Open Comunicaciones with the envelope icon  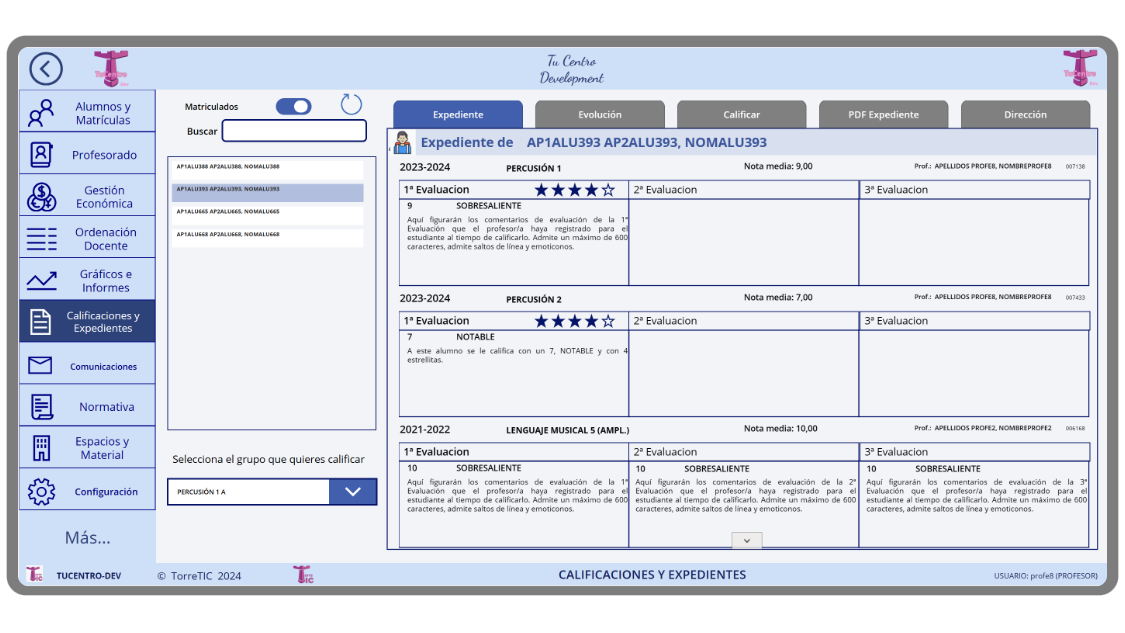click(88, 365)
